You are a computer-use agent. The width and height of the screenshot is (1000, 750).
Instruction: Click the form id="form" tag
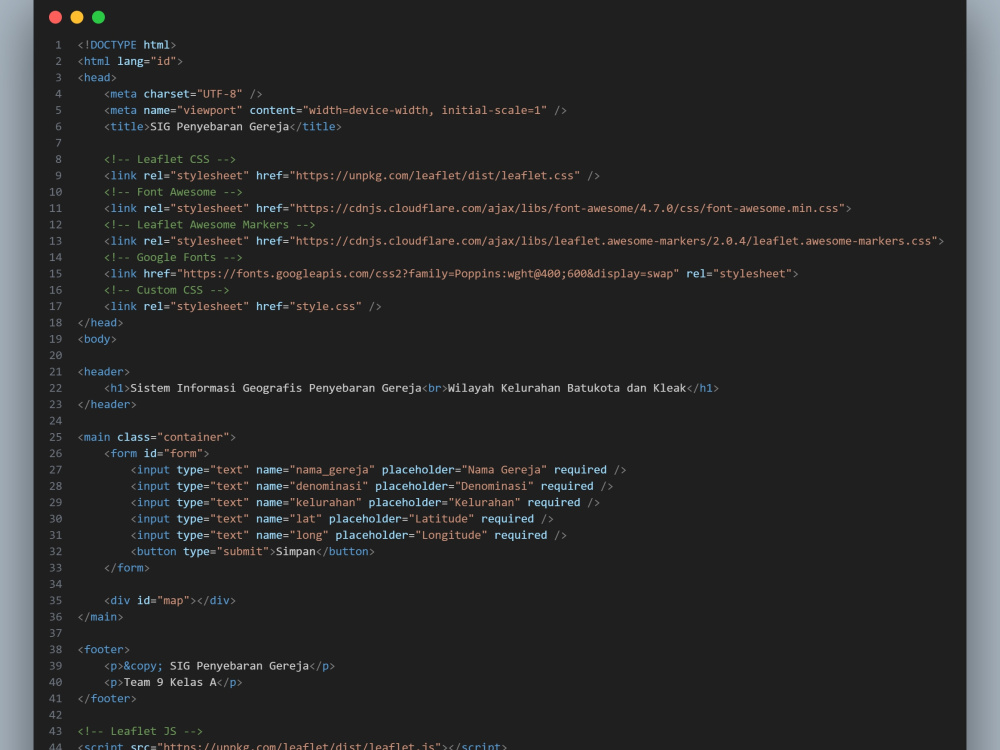pyautogui.click(x=156, y=453)
